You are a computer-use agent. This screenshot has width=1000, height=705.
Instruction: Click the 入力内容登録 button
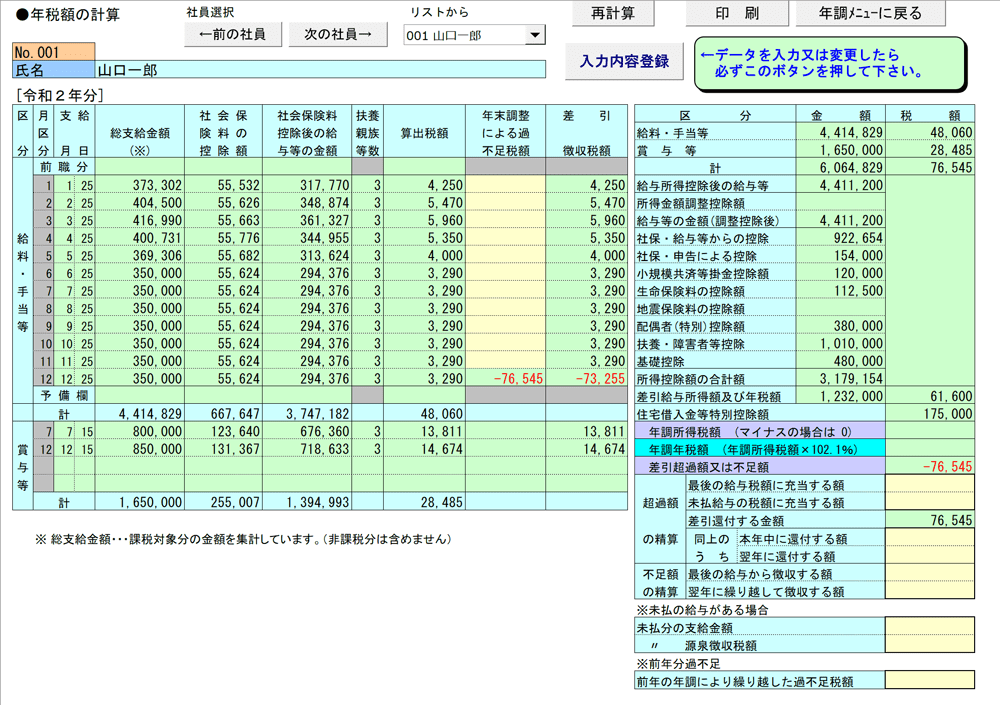click(624, 61)
